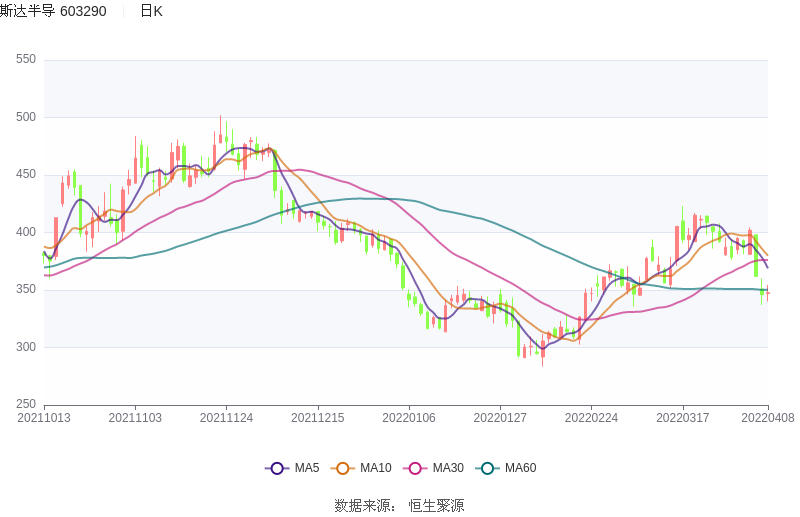The height and width of the screenshot is (517, 800).
Task: Click the 20220408 date axis label
Action: click(x=768, y=418)
